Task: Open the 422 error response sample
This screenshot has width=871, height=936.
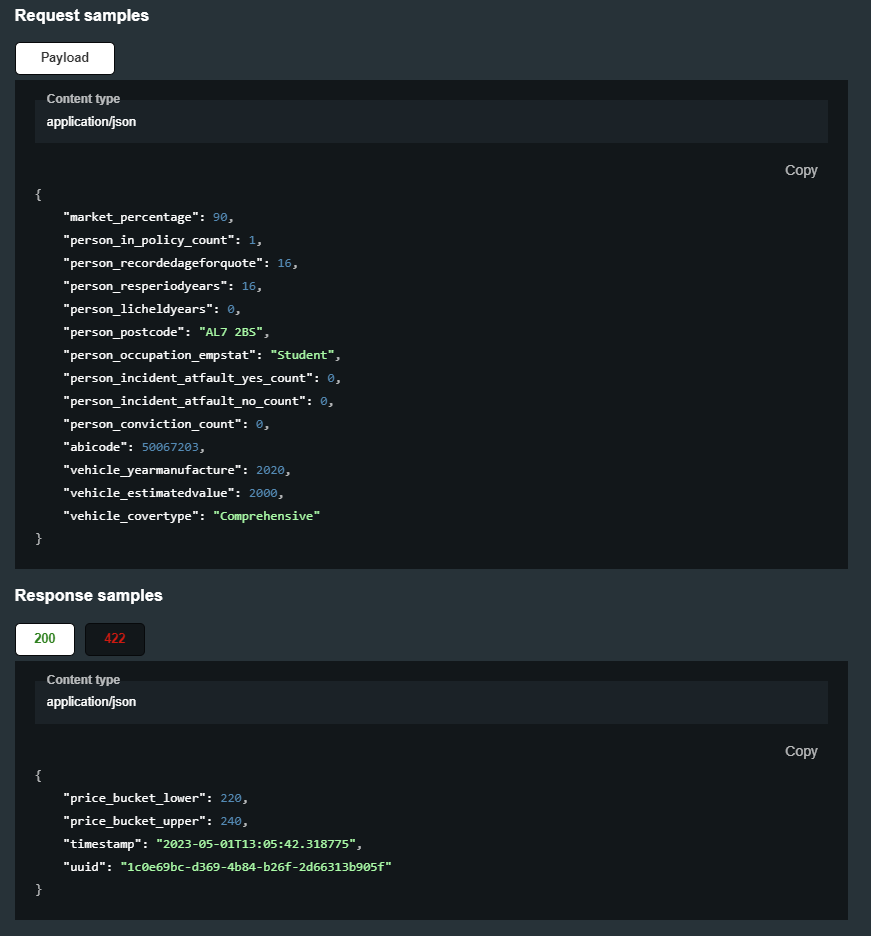Action: click(114, 639)
